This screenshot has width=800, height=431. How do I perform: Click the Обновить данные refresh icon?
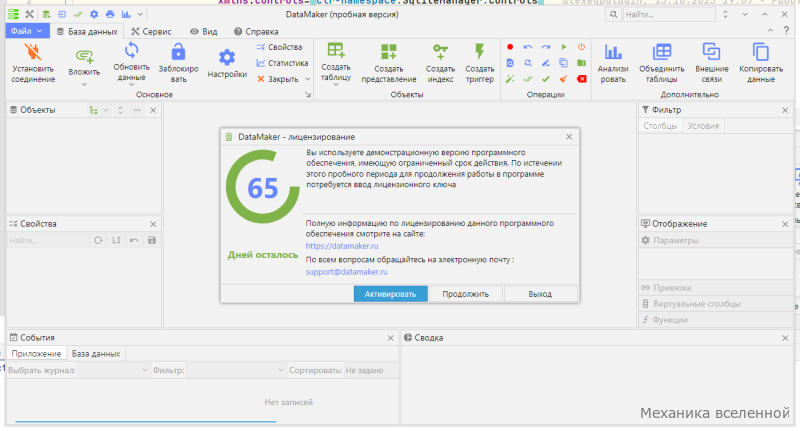(132, 50)
